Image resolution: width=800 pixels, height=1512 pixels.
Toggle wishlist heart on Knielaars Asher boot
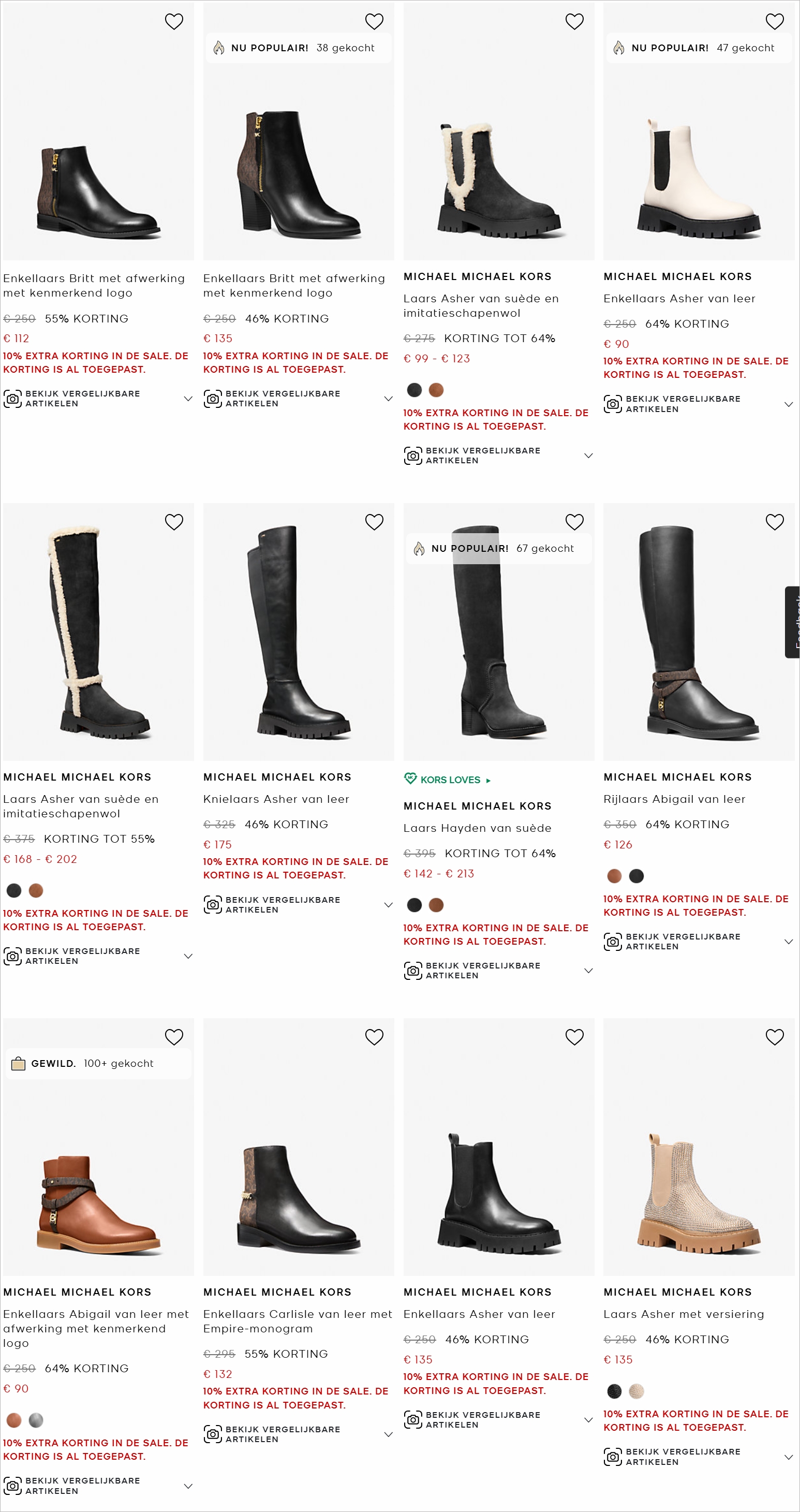[x=374, y=521]
